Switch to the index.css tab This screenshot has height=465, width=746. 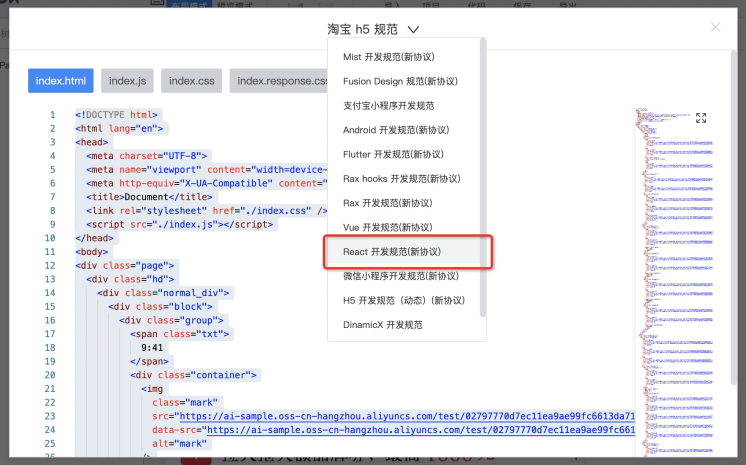click(x=192, y=81)
